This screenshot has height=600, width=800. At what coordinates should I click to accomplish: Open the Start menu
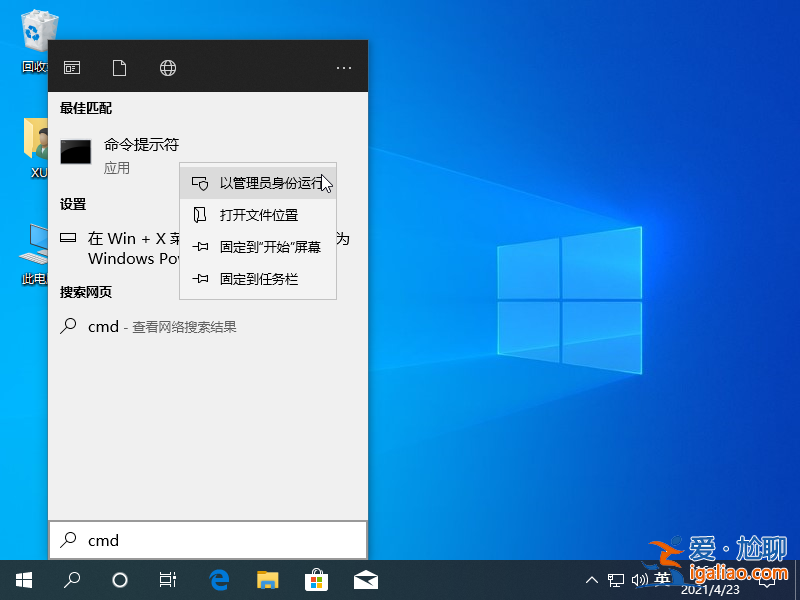pyautogui.click(x=23, y=578)
